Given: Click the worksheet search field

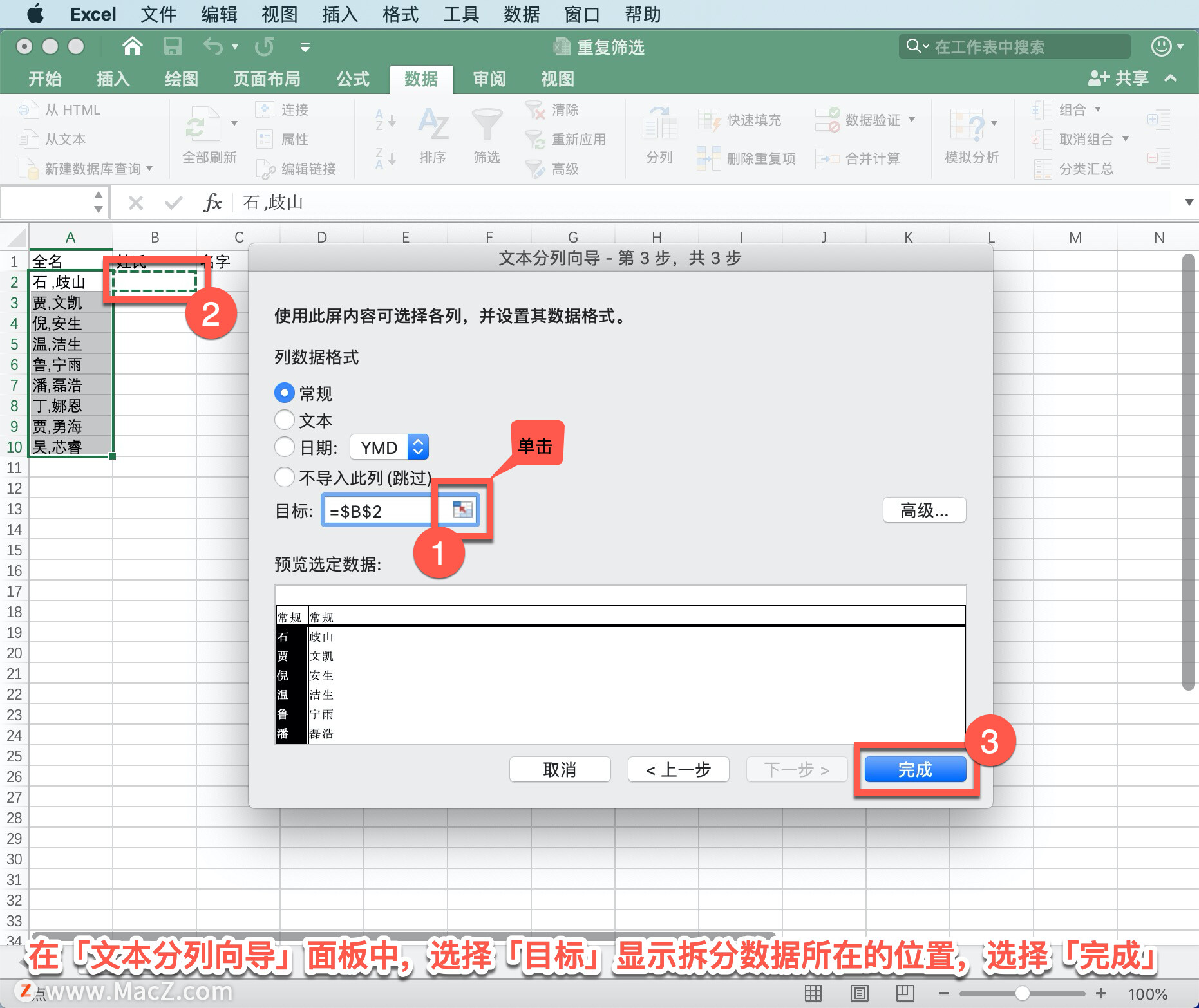Looking at the screenshot, I should tap(1015, 46).
